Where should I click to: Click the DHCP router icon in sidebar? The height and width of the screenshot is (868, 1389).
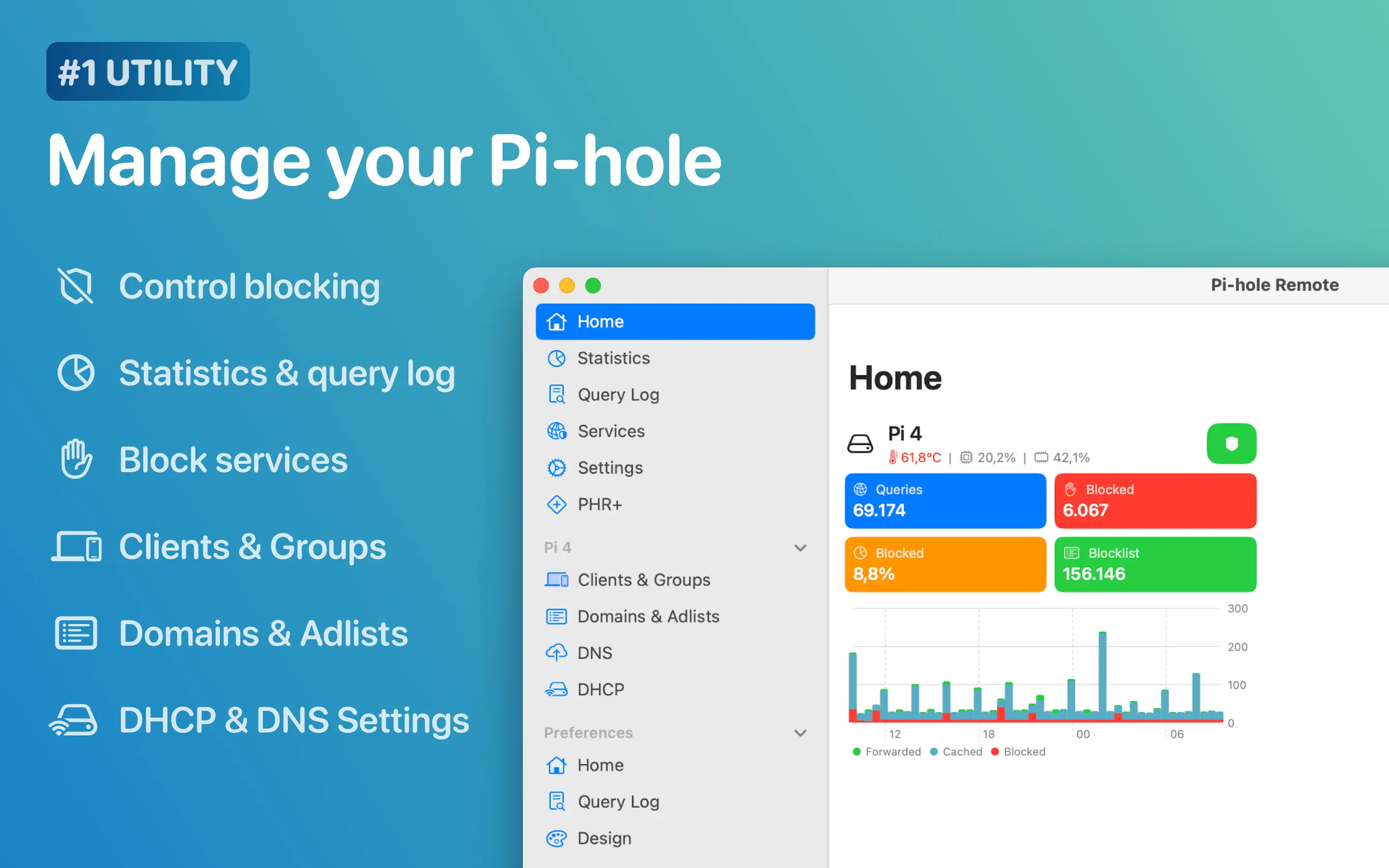click(556, 690)
